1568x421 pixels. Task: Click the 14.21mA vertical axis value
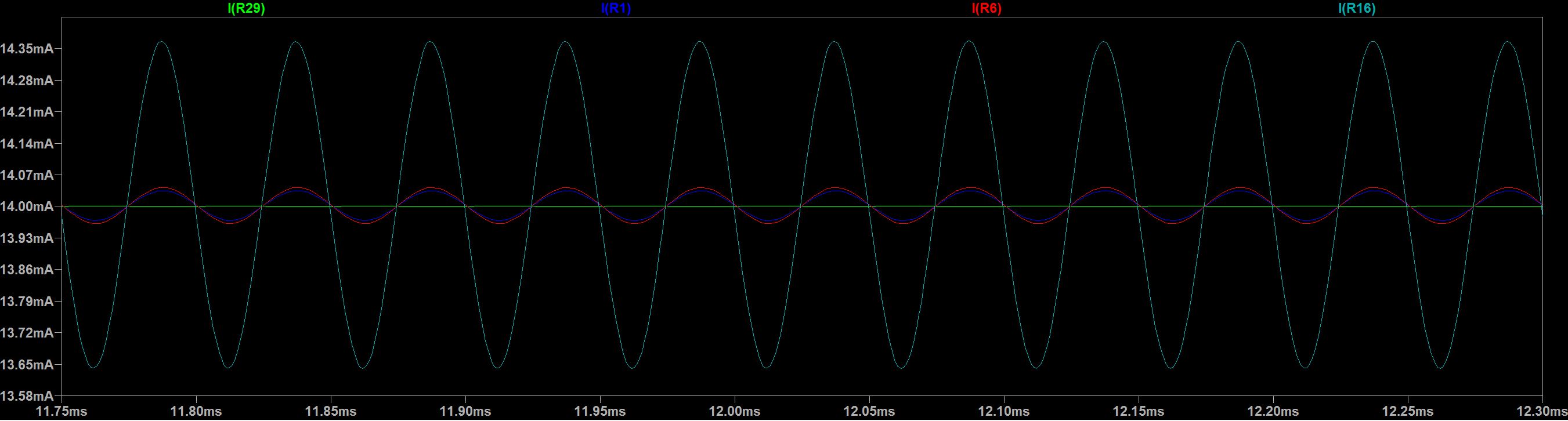27,112
